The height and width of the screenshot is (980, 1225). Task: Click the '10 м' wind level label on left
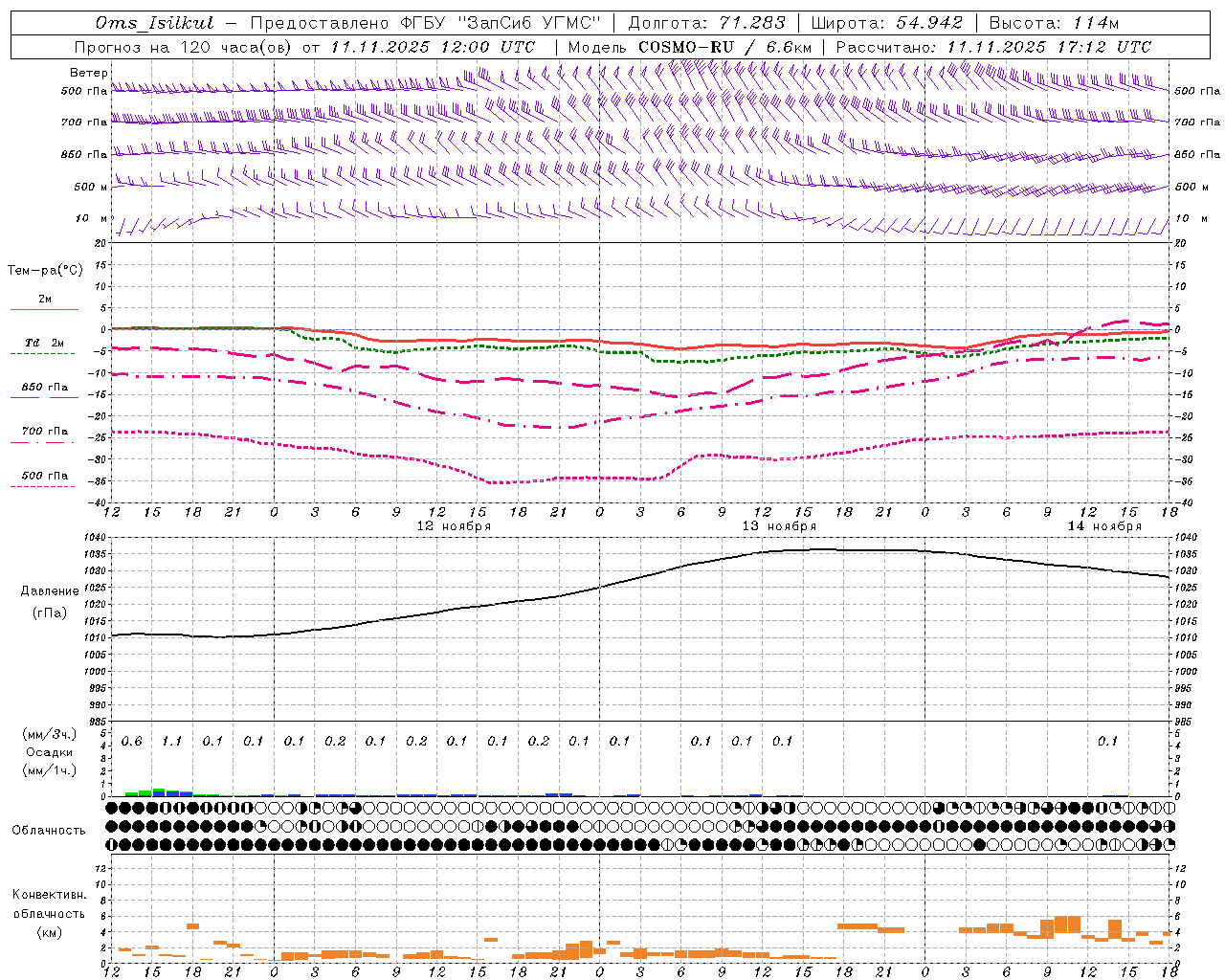point(92,218)
